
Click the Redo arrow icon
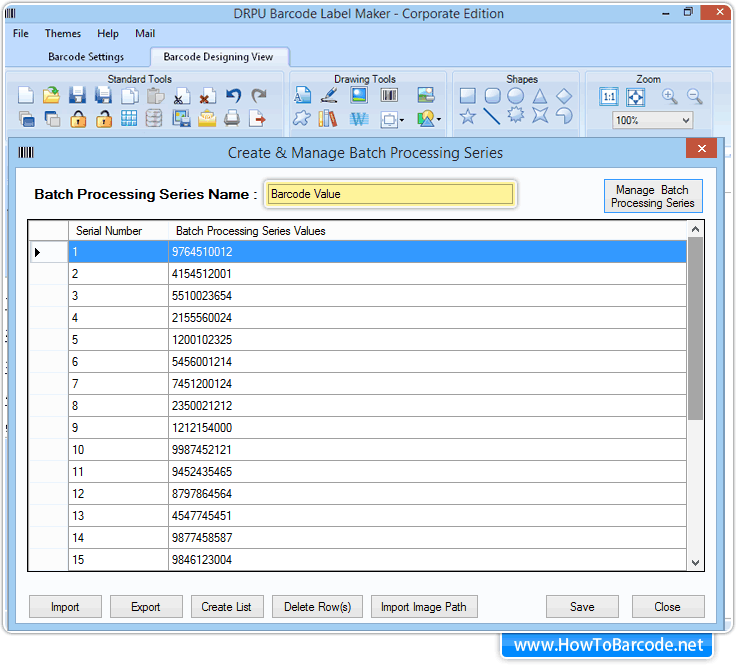[259, 95]
